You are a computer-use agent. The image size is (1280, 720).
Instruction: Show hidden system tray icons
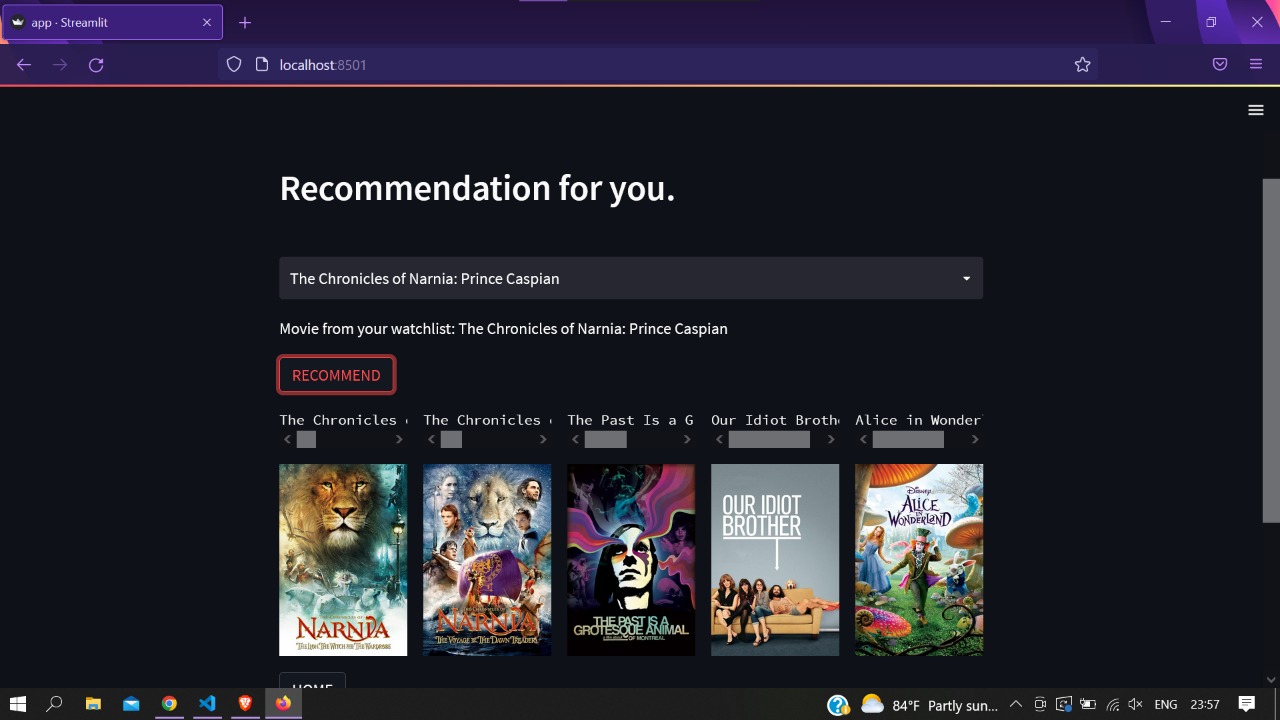1015,705
